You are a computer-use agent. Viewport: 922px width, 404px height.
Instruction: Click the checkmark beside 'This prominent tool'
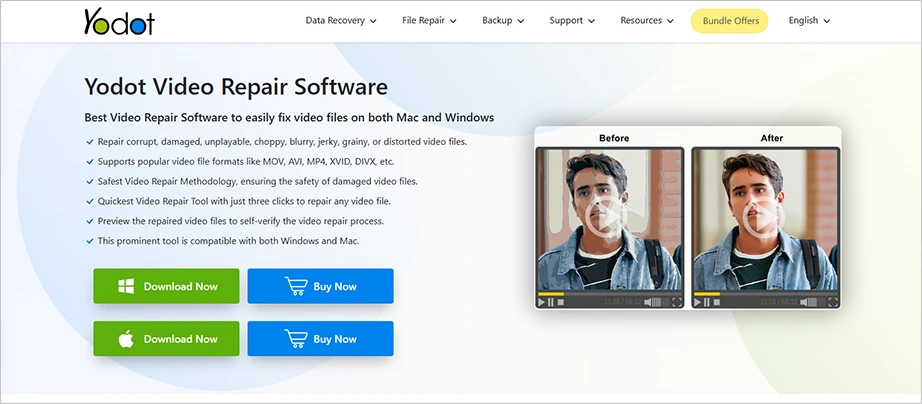[x=89, y=241]
